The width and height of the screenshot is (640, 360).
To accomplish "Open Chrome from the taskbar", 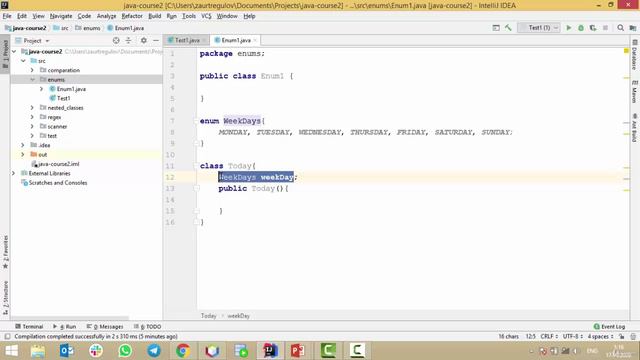I will pyautogui.click(x=183, y=351).
